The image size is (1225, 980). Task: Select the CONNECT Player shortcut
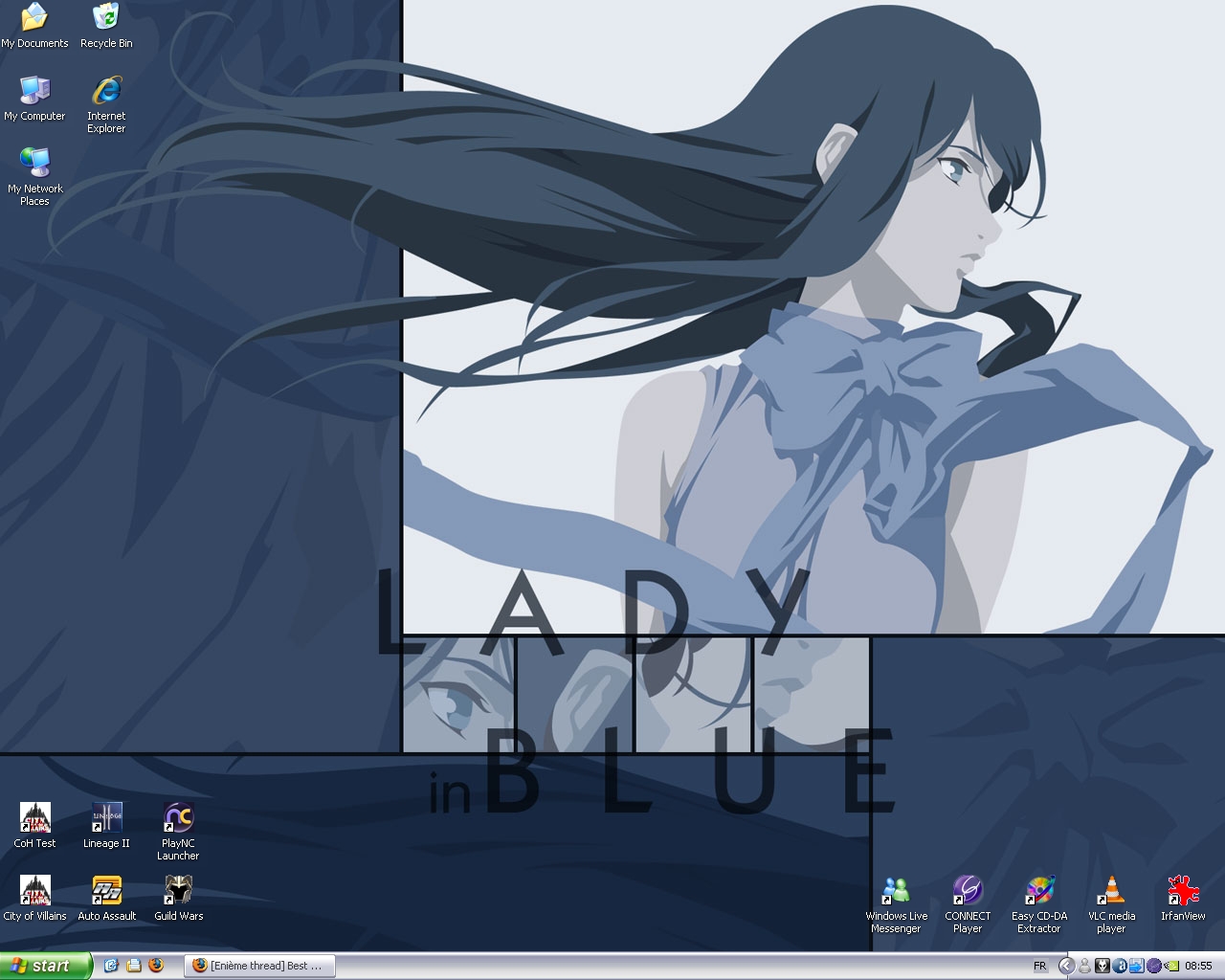[968, 905]
